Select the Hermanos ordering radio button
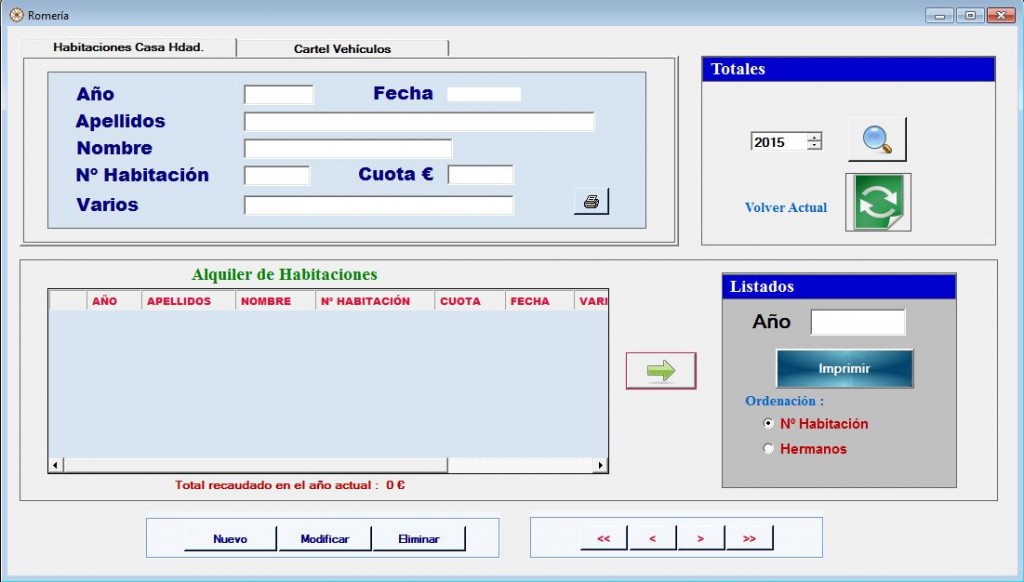 [768, 449]
